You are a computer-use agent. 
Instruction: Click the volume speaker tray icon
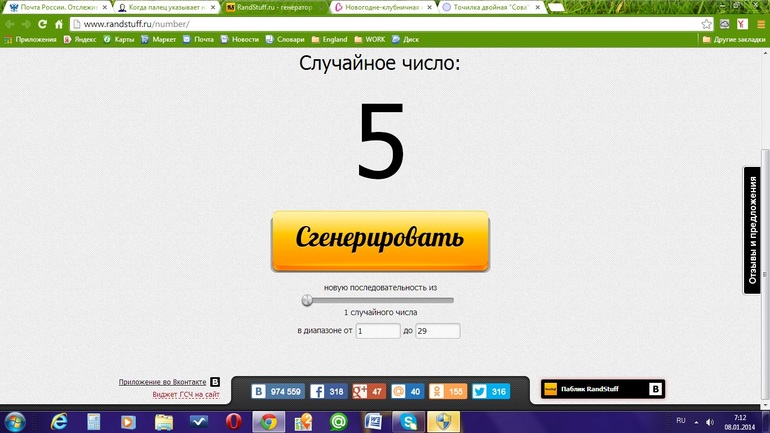pyautogui.click(x=710, y=422)
